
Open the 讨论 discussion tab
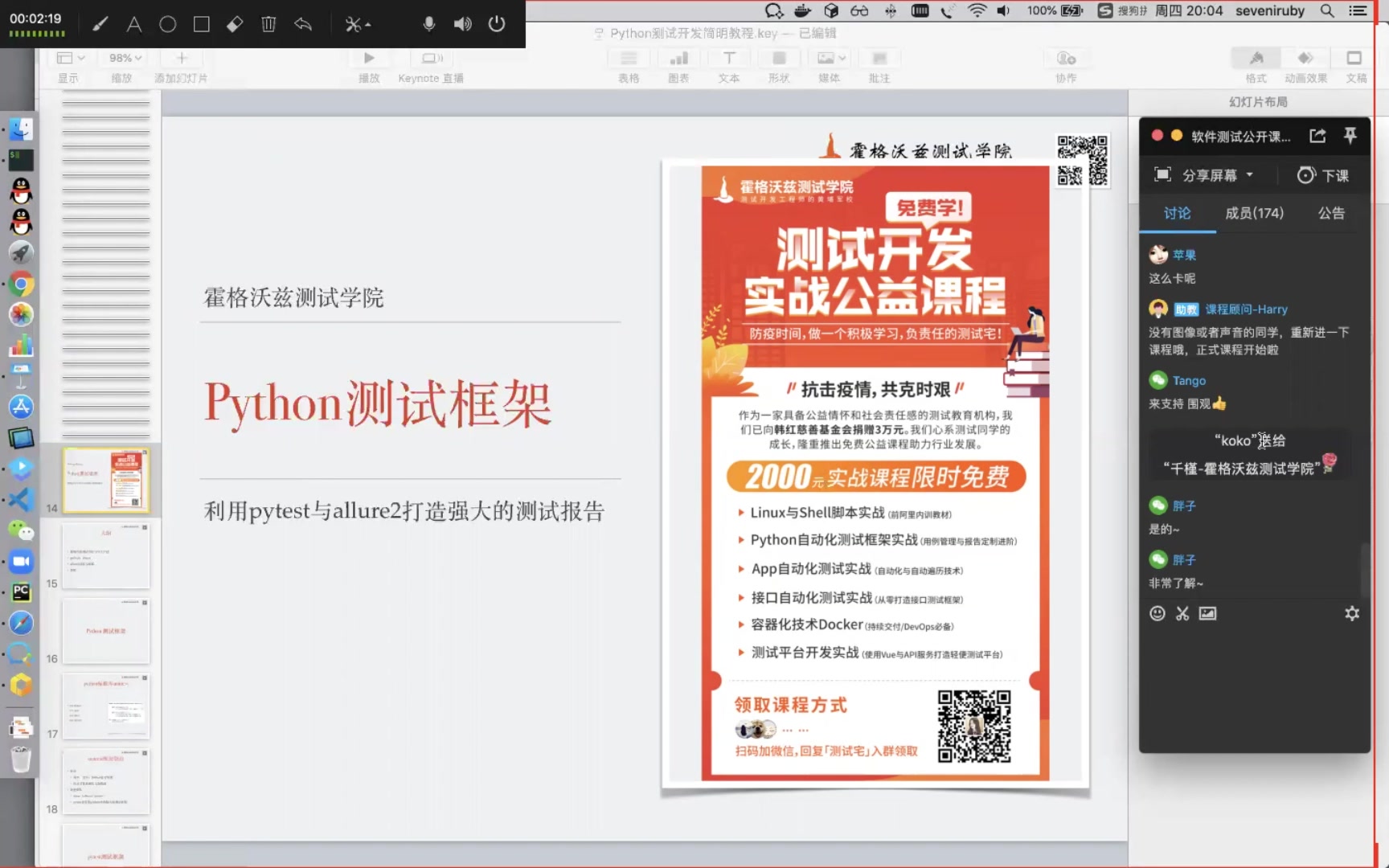point(1177,213)
